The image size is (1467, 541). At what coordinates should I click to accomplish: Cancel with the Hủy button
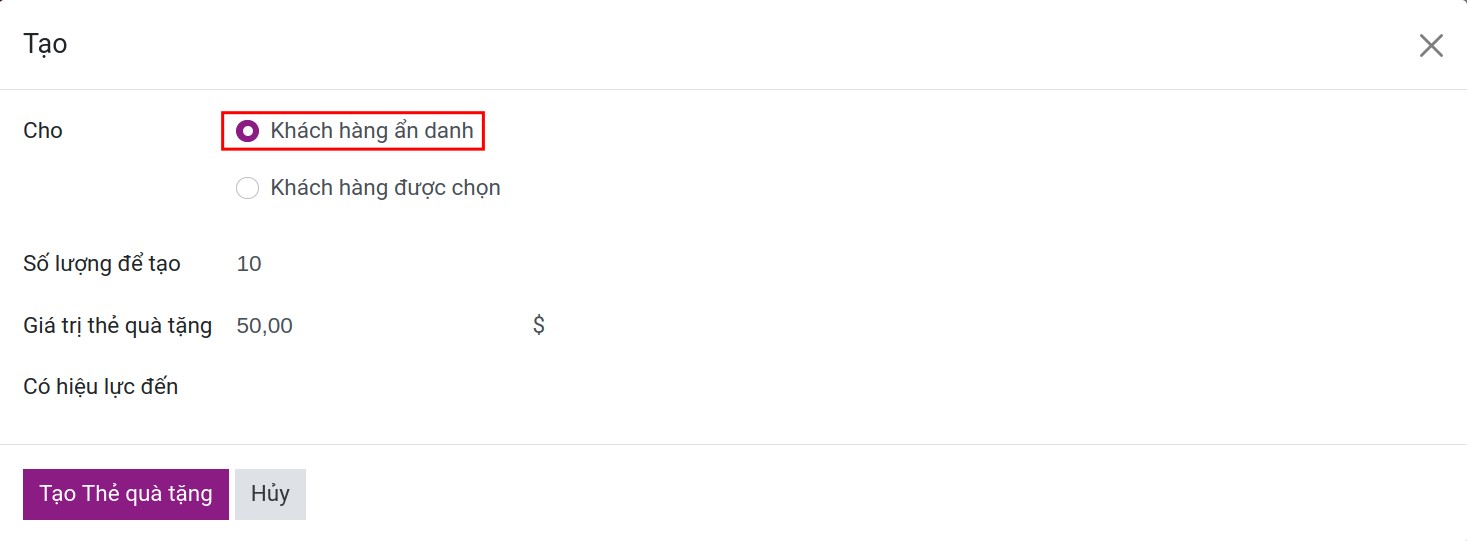(270, 494)
